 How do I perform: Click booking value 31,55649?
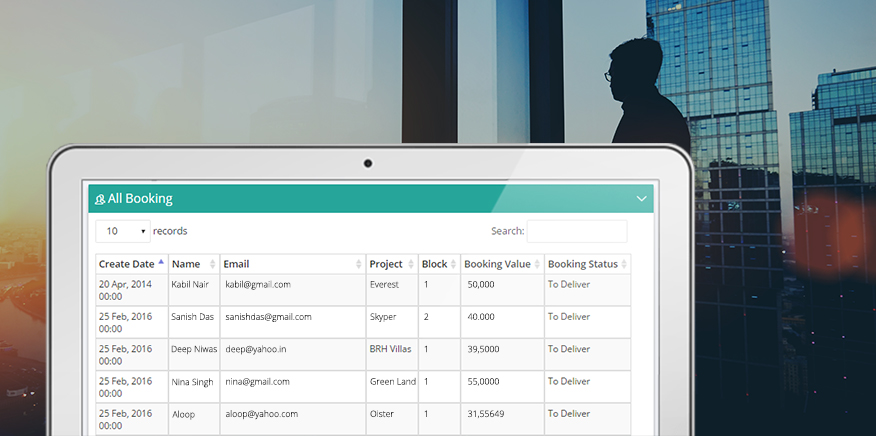pos(485,414)
